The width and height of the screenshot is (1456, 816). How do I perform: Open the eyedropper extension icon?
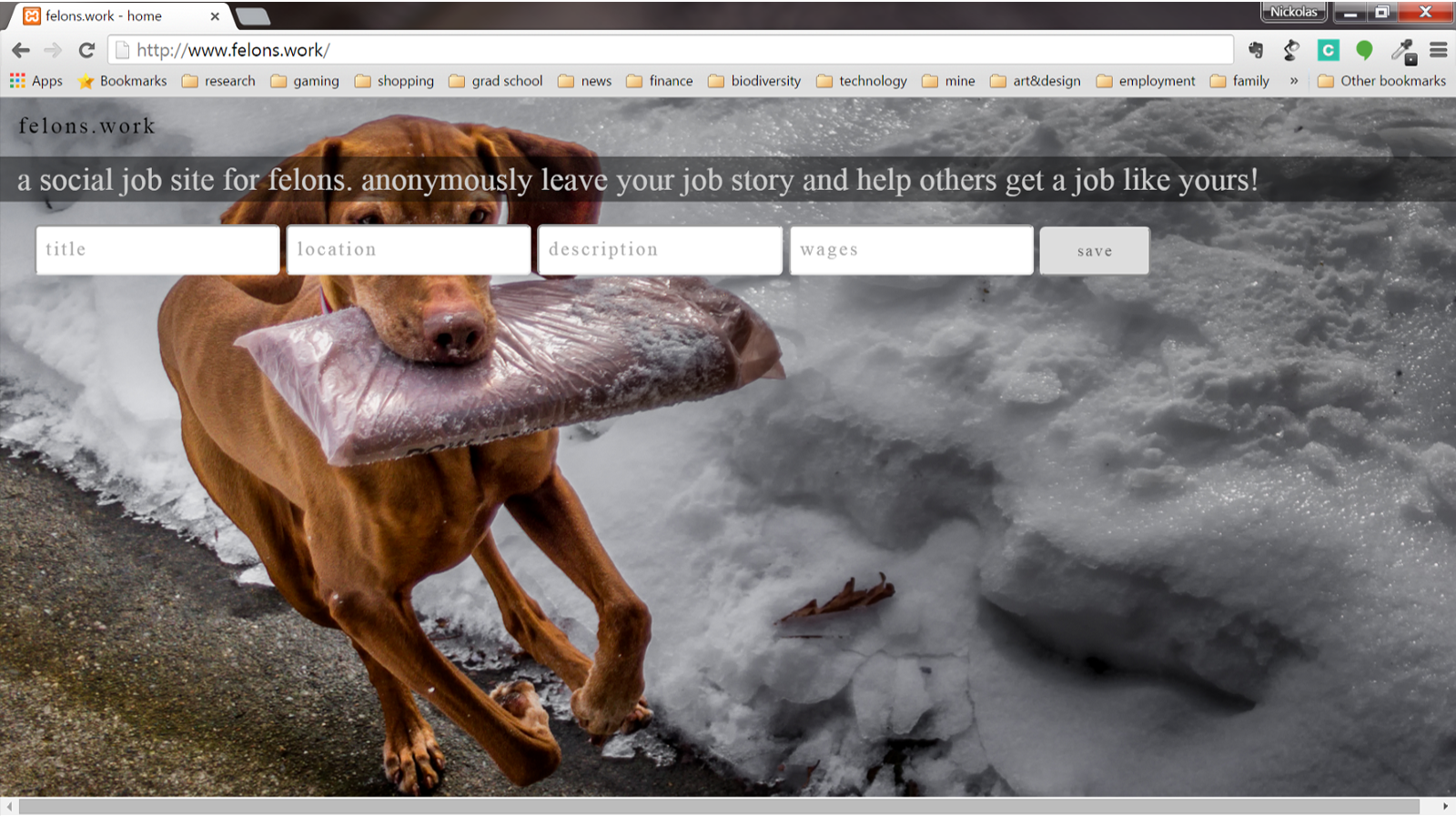[x=1403, y=51]
